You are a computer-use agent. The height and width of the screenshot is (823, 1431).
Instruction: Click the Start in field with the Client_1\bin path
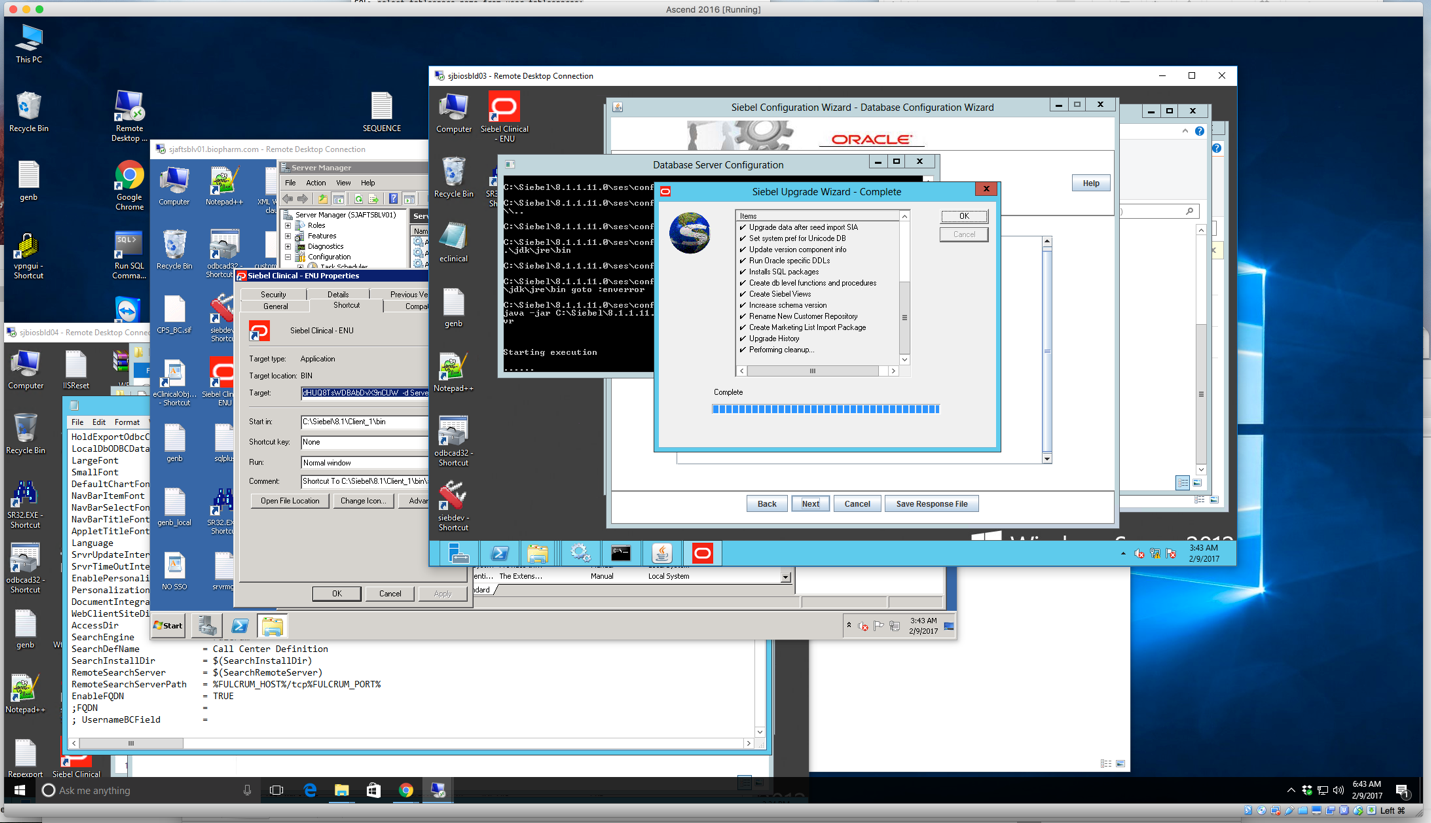(x=364, y=422)
